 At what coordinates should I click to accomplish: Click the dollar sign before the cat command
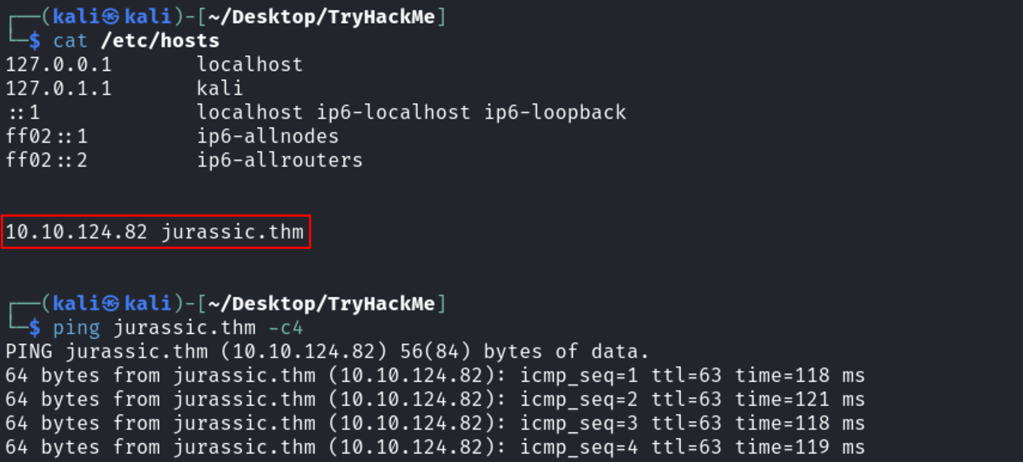[x=34, y=40]
